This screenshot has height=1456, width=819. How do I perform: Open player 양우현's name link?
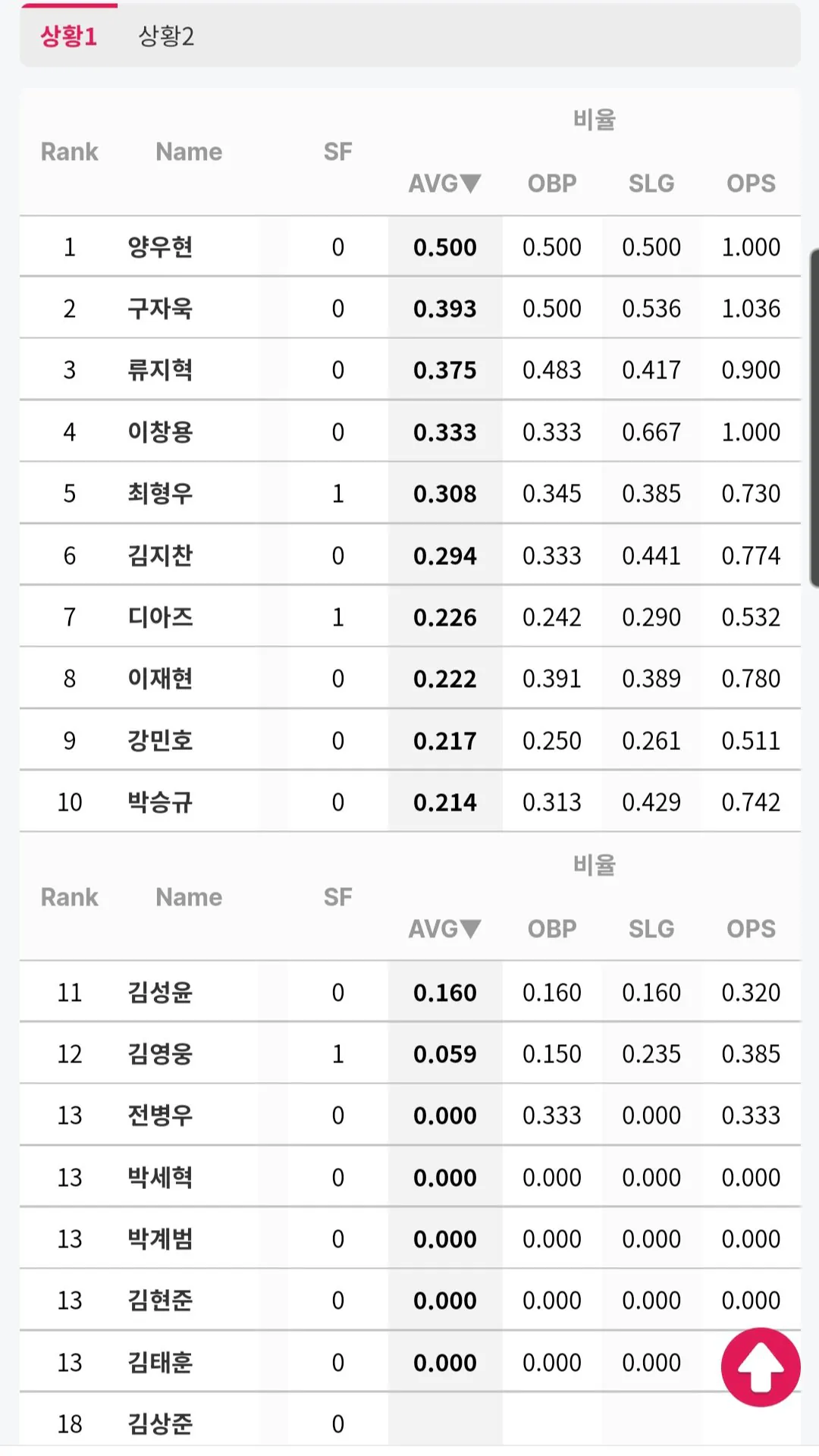[x=160, y=247]
